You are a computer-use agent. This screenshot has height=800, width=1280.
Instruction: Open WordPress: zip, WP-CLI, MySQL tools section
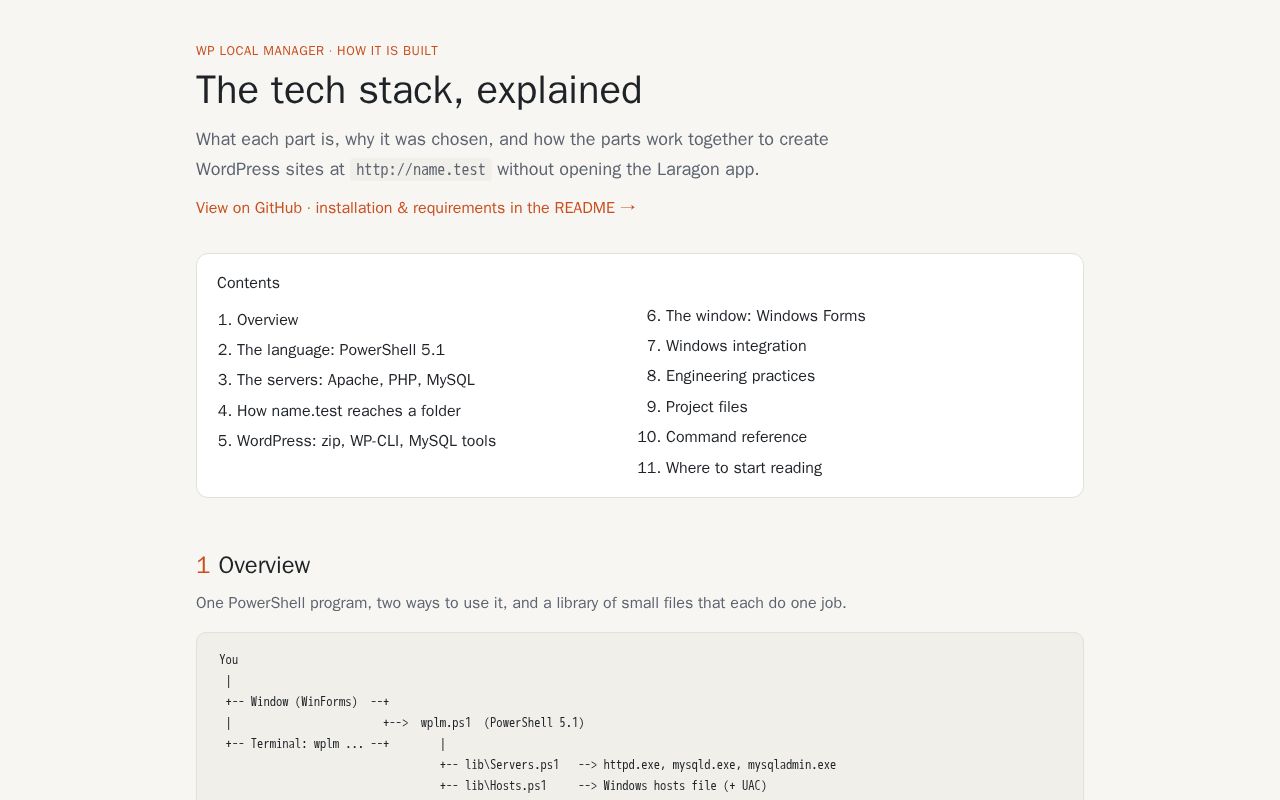(x=366, y=441)
